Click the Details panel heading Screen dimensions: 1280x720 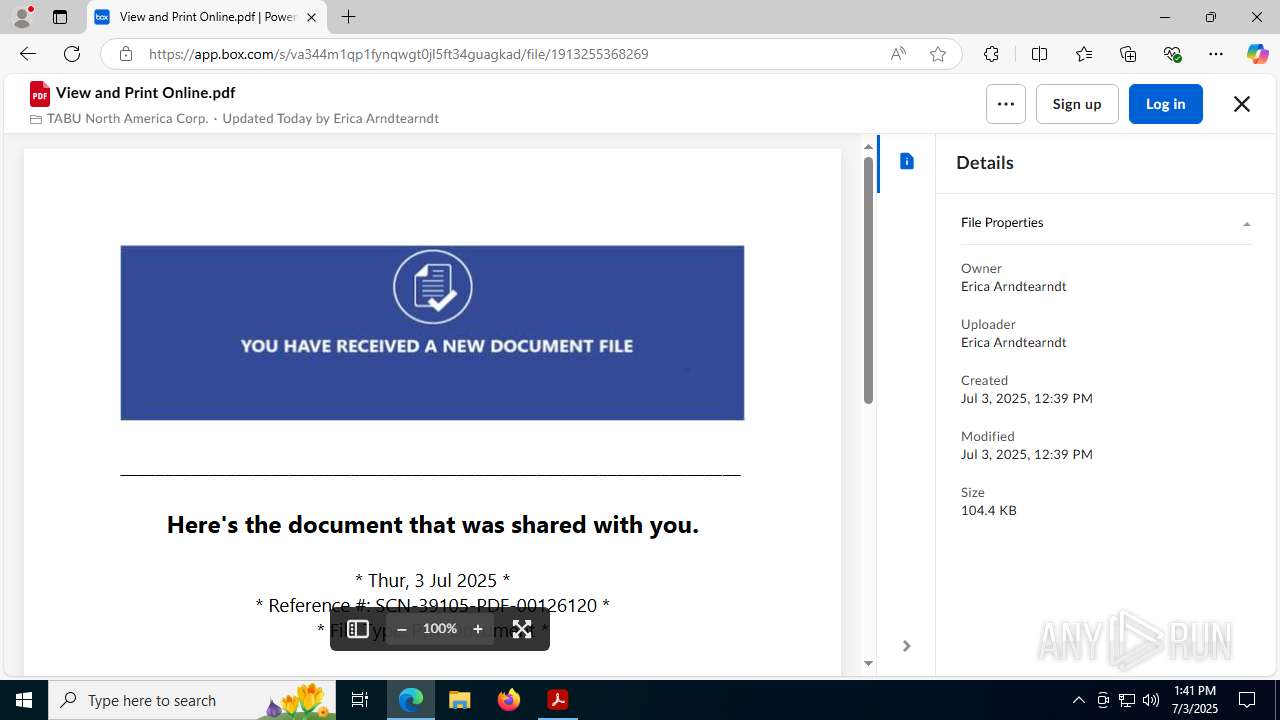[x=985, y=162]
